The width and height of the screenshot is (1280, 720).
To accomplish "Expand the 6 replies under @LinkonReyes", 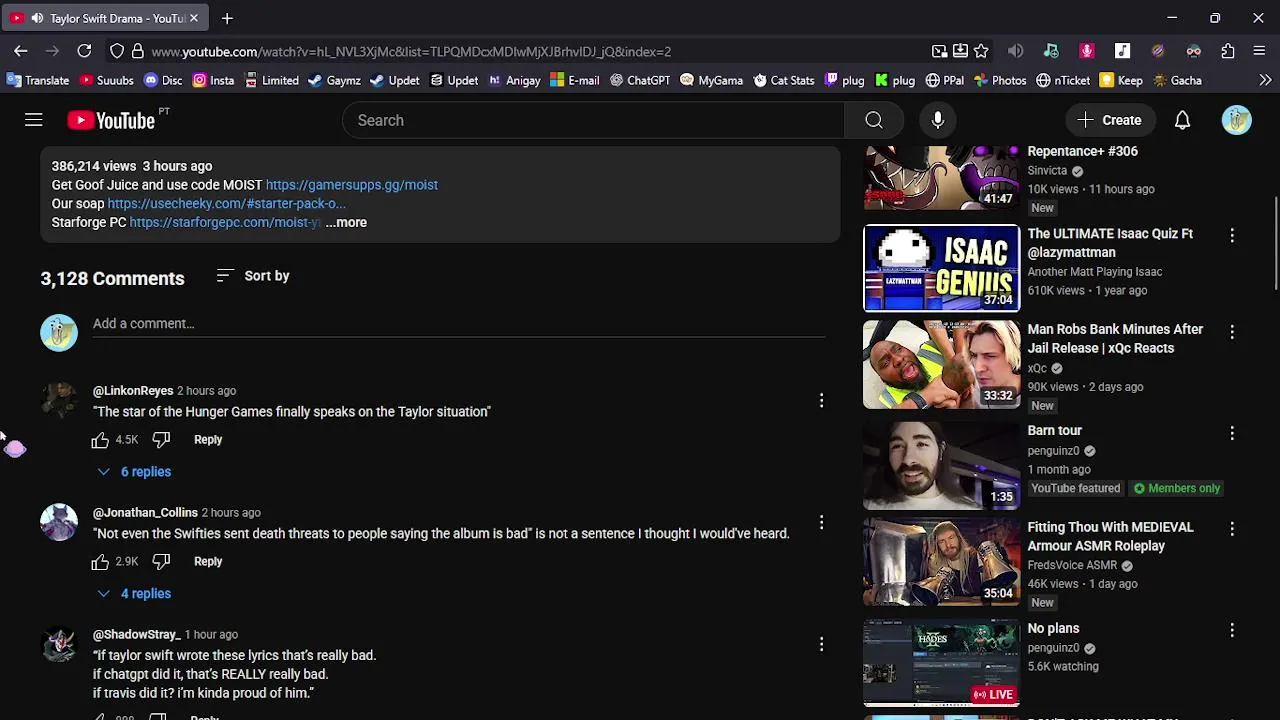I will coord(134,472).
